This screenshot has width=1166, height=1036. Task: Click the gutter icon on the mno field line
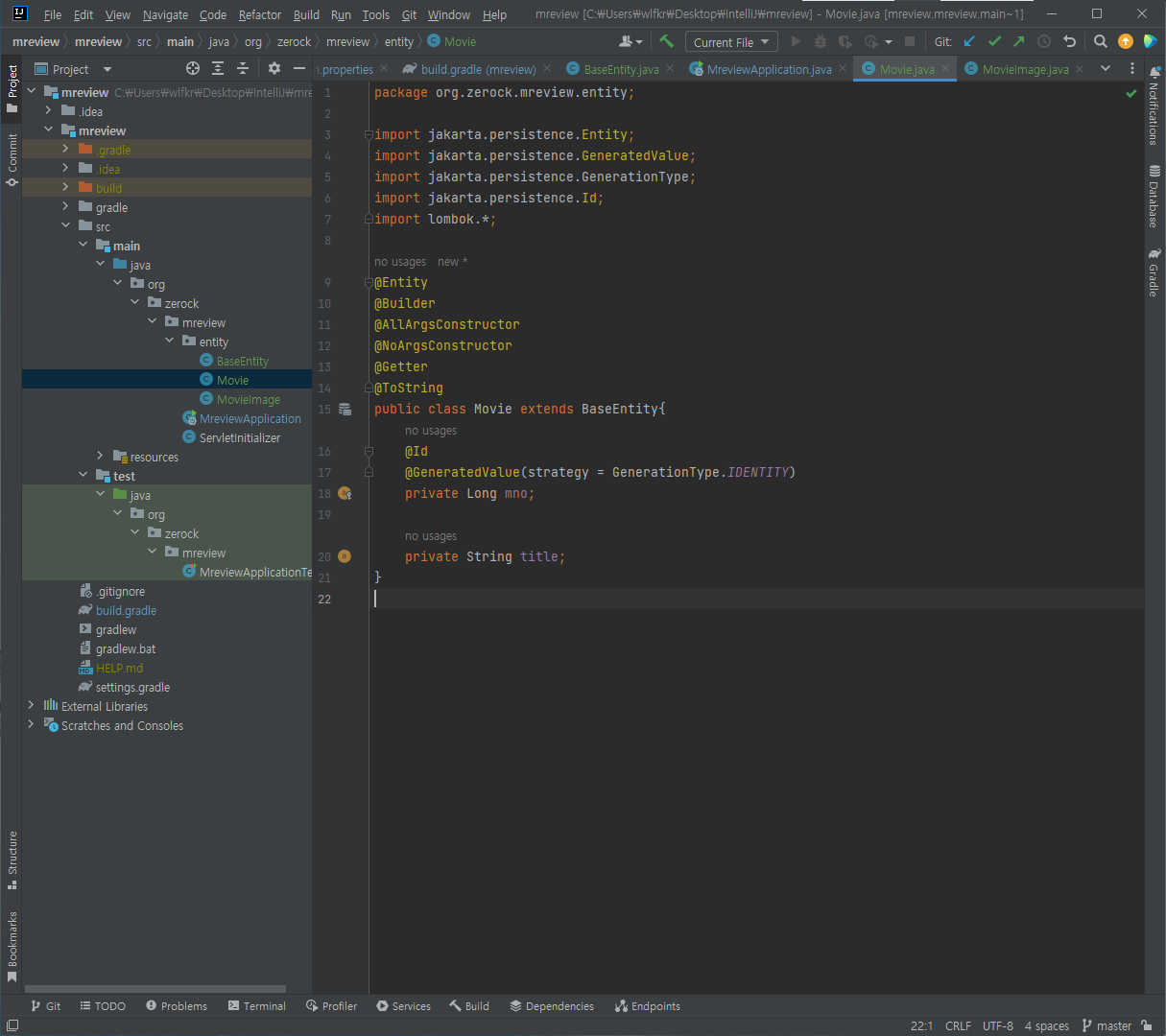click(345, 493)
